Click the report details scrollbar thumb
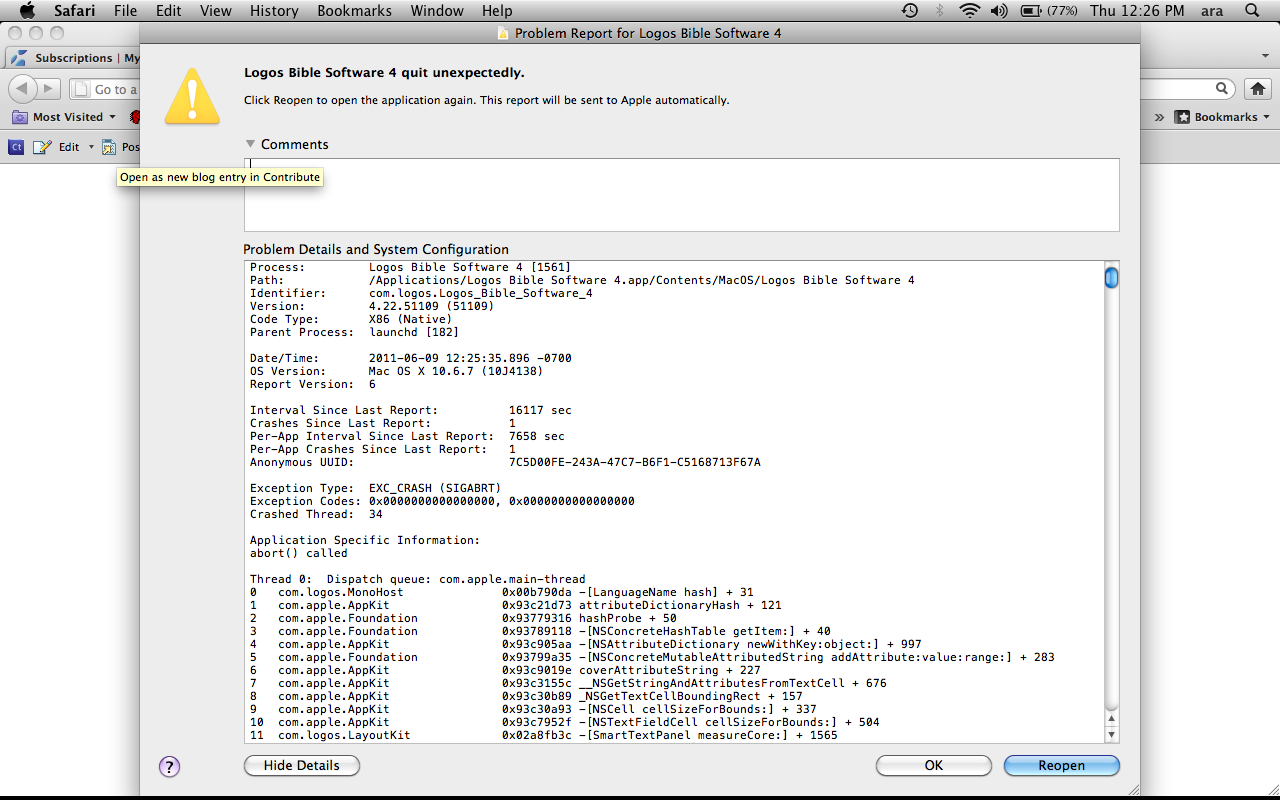The width and height of the screenshot is (1280, 800). click(x=1111, y=277)
